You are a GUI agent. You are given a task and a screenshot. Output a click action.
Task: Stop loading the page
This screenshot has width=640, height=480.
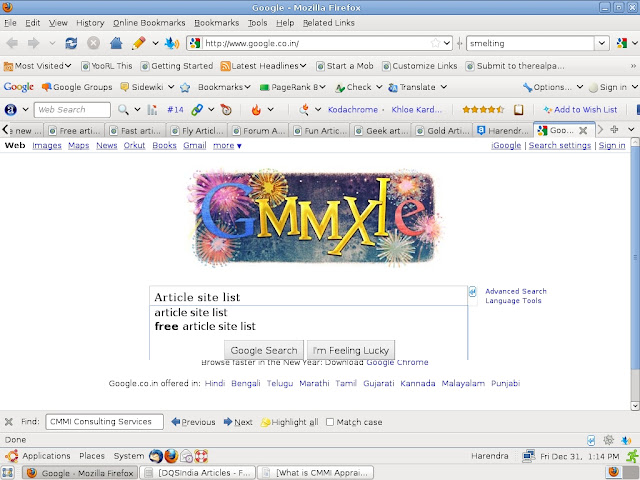(93, 43)
